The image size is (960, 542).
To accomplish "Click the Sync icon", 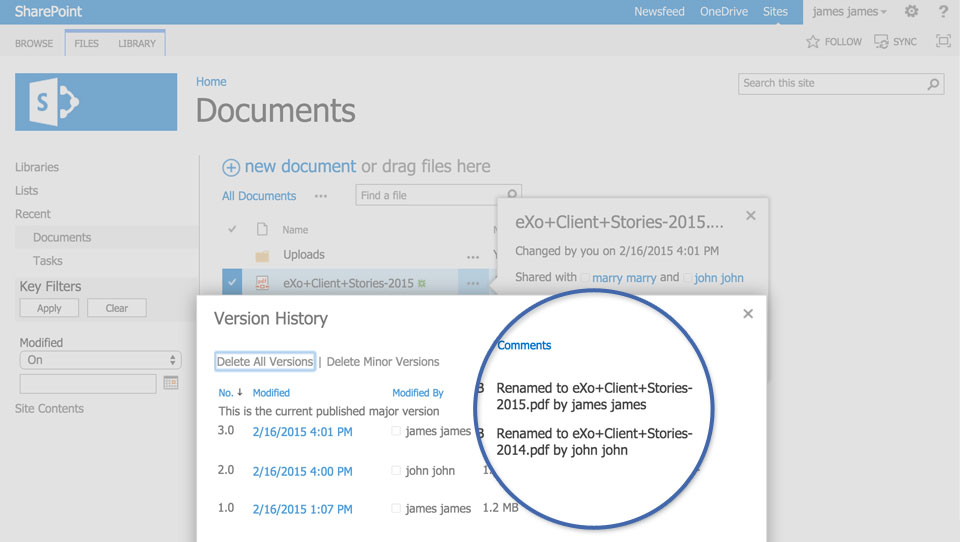I will point(881,42).
